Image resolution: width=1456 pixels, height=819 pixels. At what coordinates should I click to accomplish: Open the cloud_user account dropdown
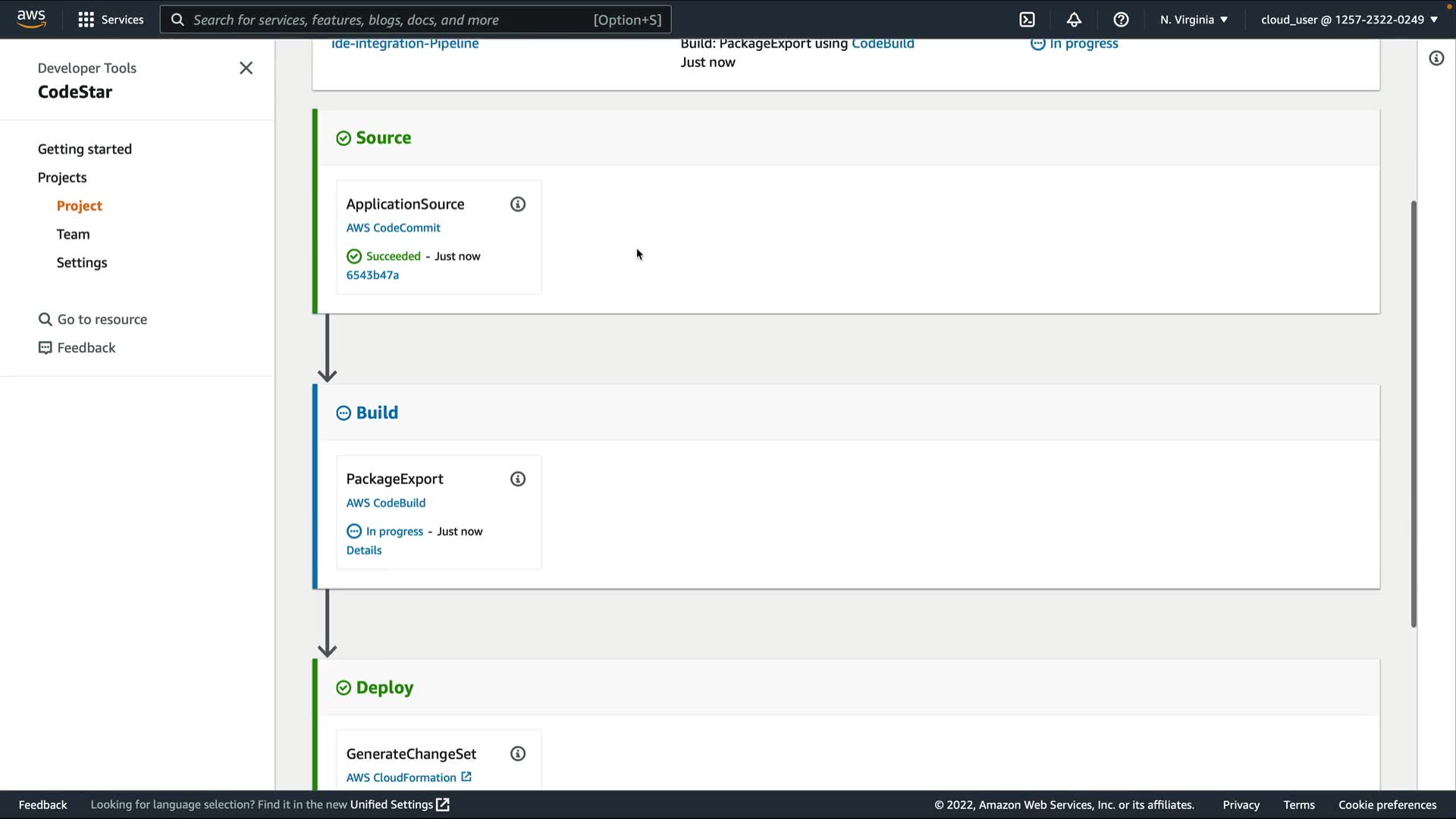point(1349,20)
